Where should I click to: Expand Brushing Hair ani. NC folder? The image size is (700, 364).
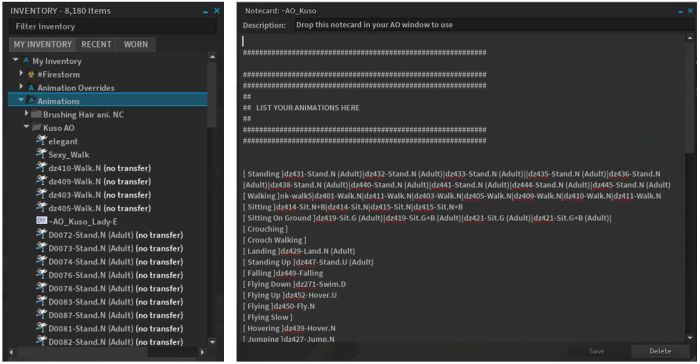point(26,113)
